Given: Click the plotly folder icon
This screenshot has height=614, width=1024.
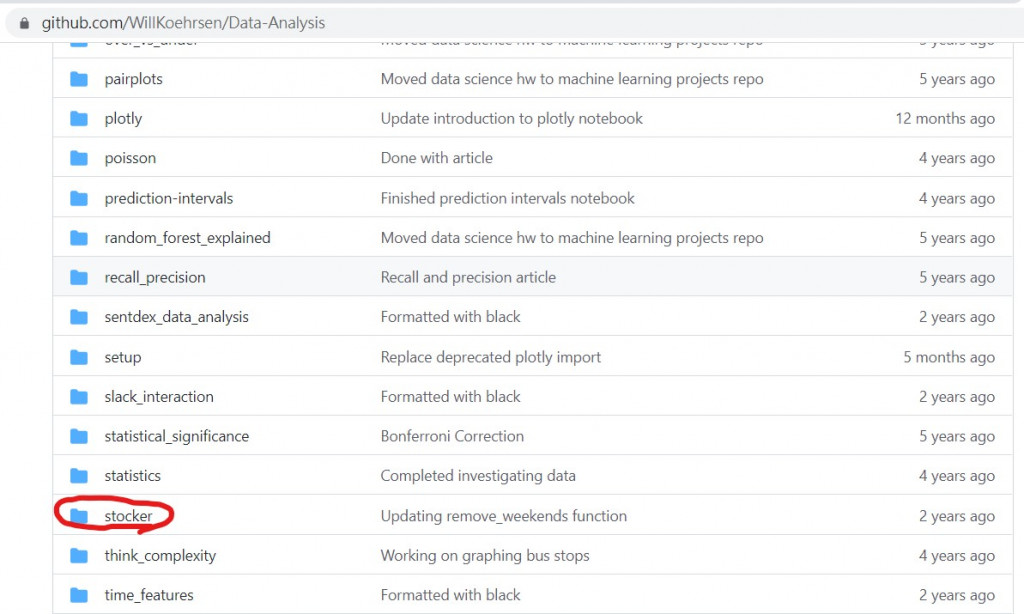Looking at the screenshot, I should [79, 118].
